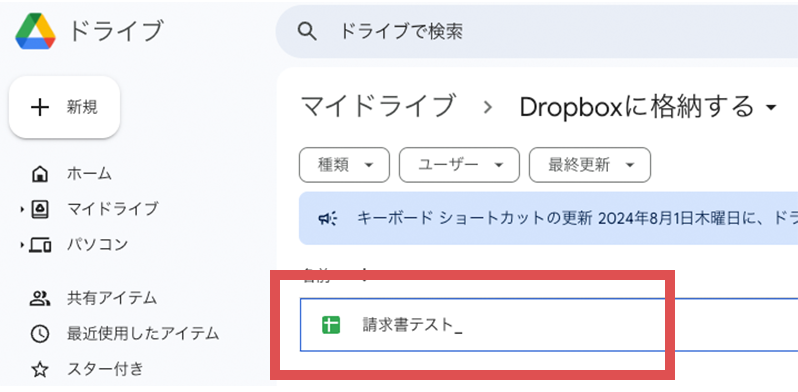The image size is (798, 392).
Task: Click the パソコン devices icon
Action: (40, 245)
